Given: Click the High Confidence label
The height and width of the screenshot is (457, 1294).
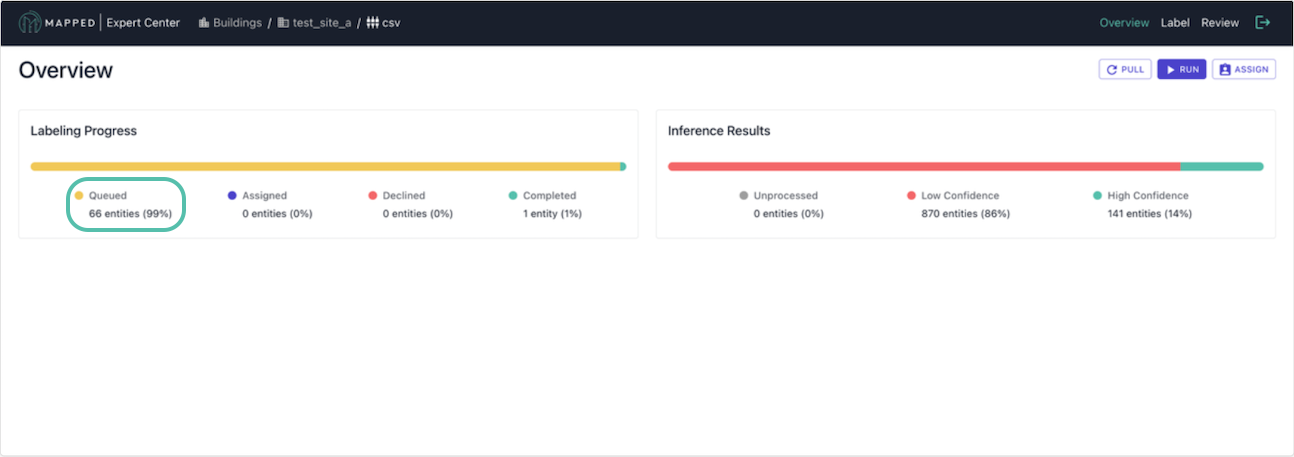Looking at the screenshot, I should click(1148, 196).
